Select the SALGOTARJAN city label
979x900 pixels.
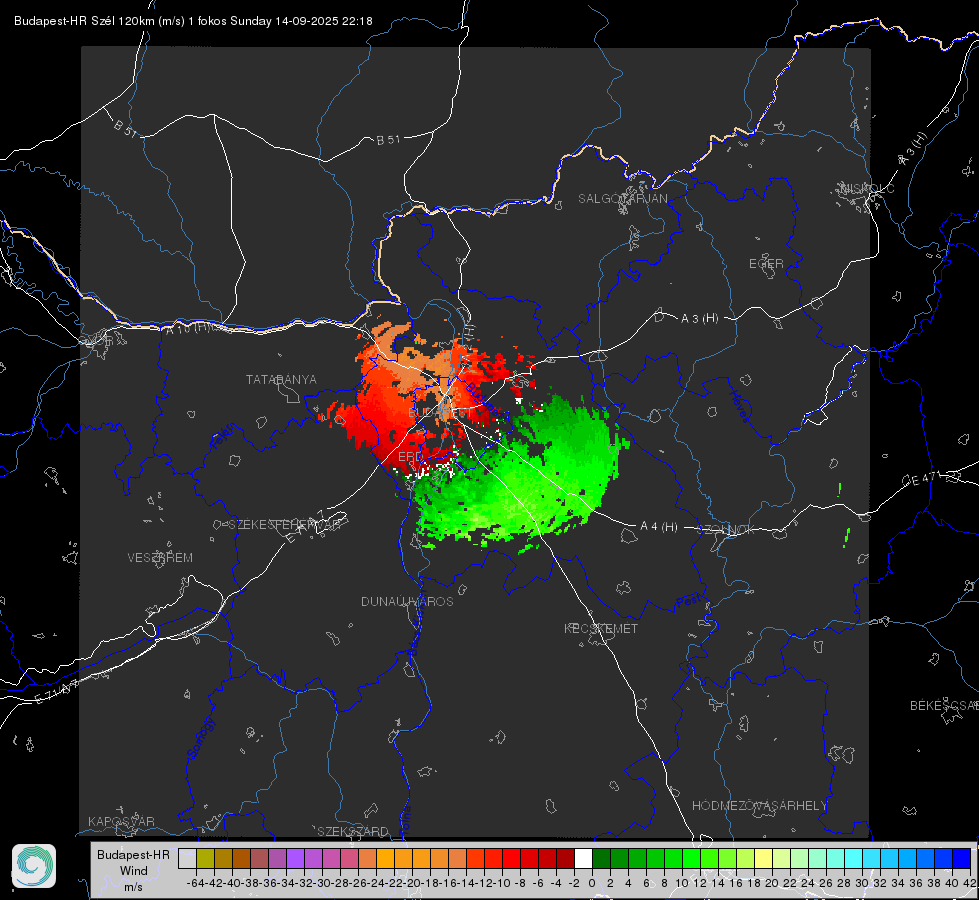click(x=622, y=199)
